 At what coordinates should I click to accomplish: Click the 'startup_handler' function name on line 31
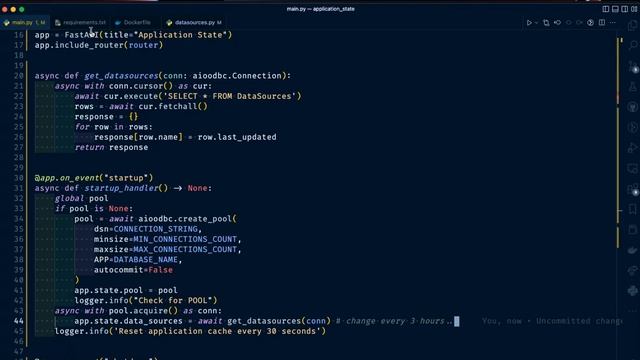pyautogui.click(x=121, y=188)
